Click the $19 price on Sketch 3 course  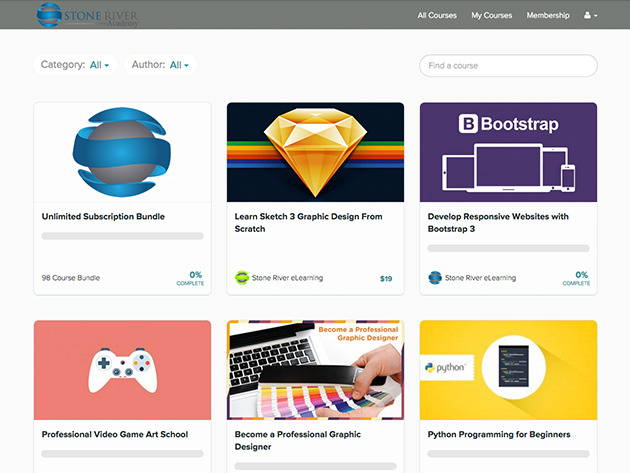click(386, 278)
